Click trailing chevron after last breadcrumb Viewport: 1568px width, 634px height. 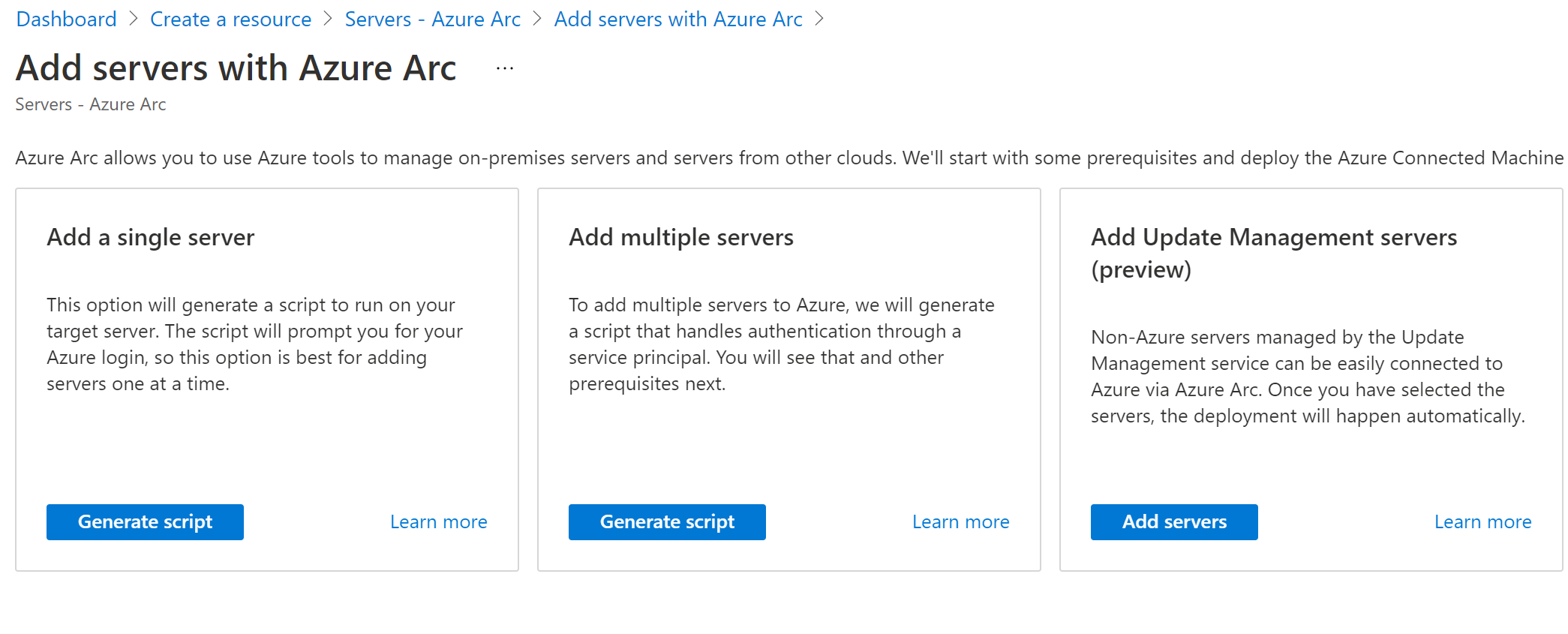click(x=819, y=20)
